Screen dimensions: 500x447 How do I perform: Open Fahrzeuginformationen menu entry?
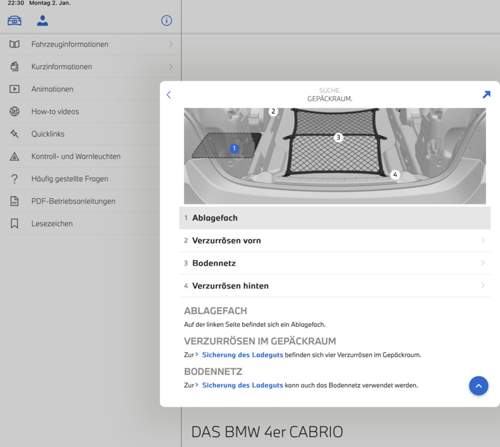click(91, 44)
